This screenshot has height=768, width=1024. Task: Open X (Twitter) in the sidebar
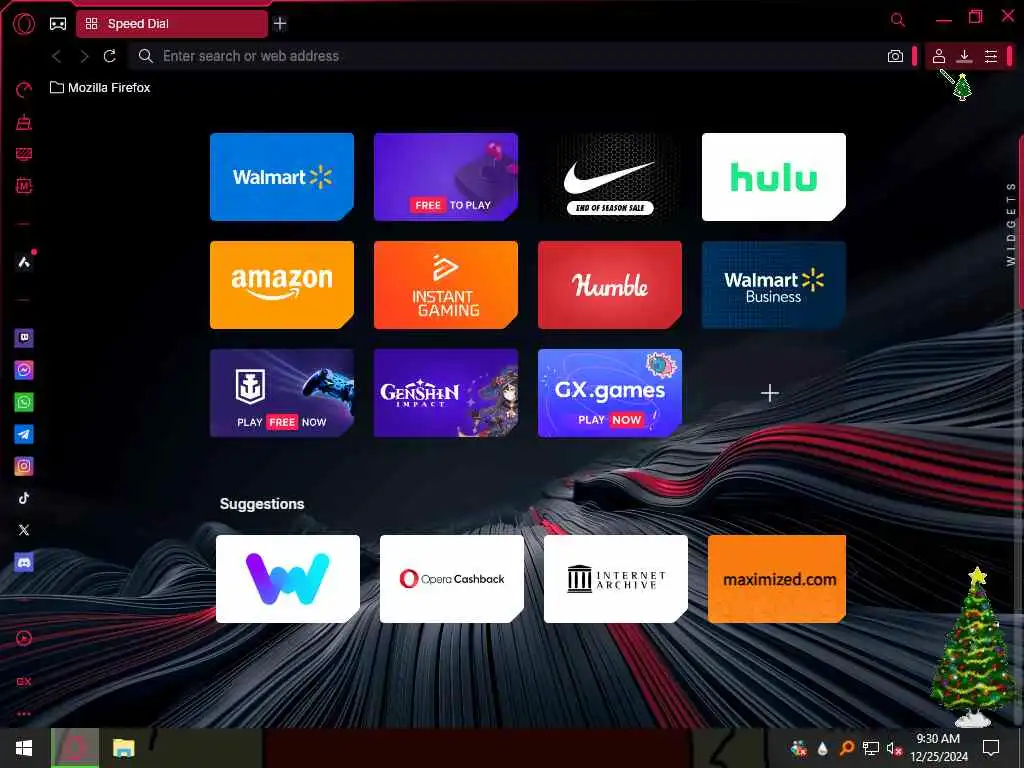click(24, 530)
